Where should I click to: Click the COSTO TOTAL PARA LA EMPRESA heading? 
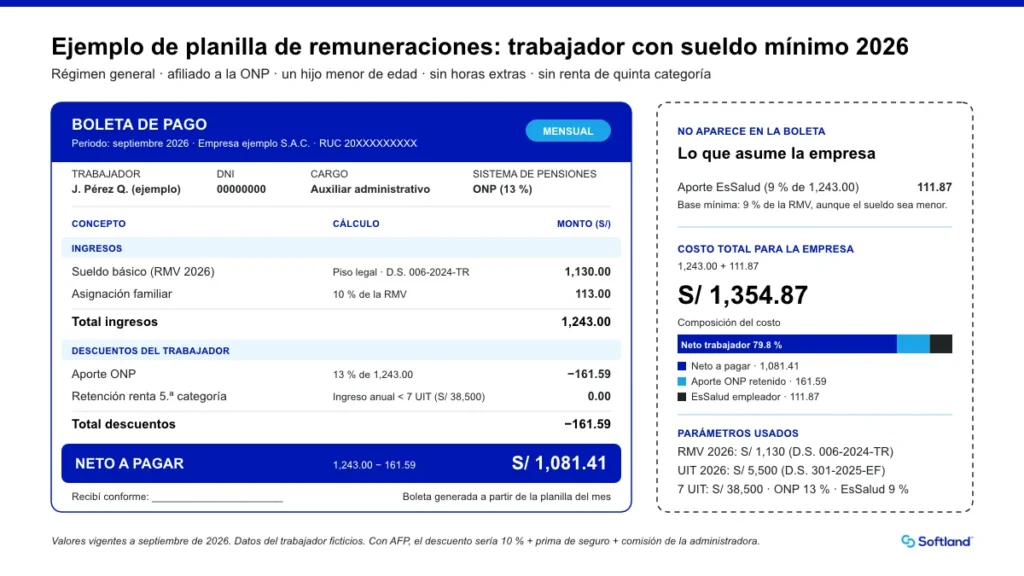(x=765, y=249)
